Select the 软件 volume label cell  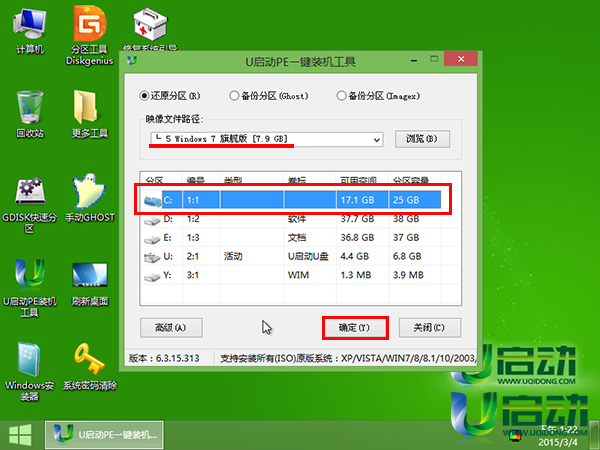297,219
